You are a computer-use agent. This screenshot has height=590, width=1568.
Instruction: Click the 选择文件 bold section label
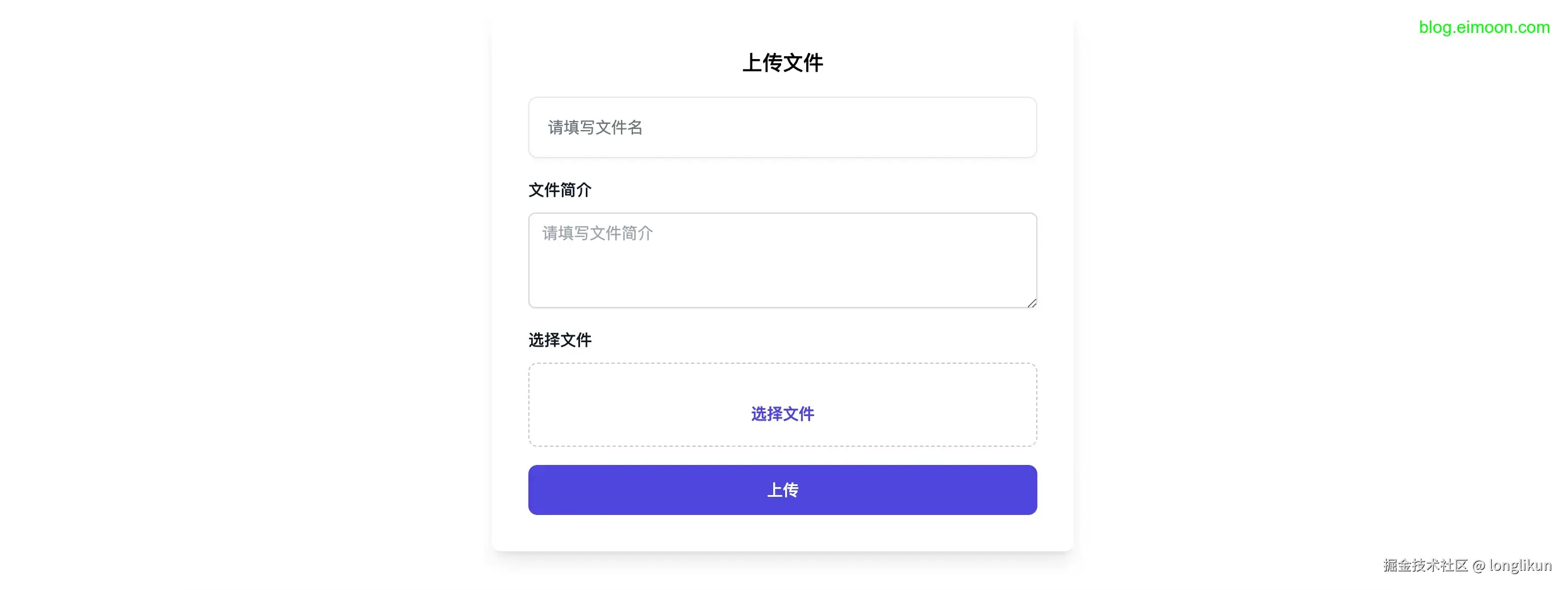[x=560, y=340]
